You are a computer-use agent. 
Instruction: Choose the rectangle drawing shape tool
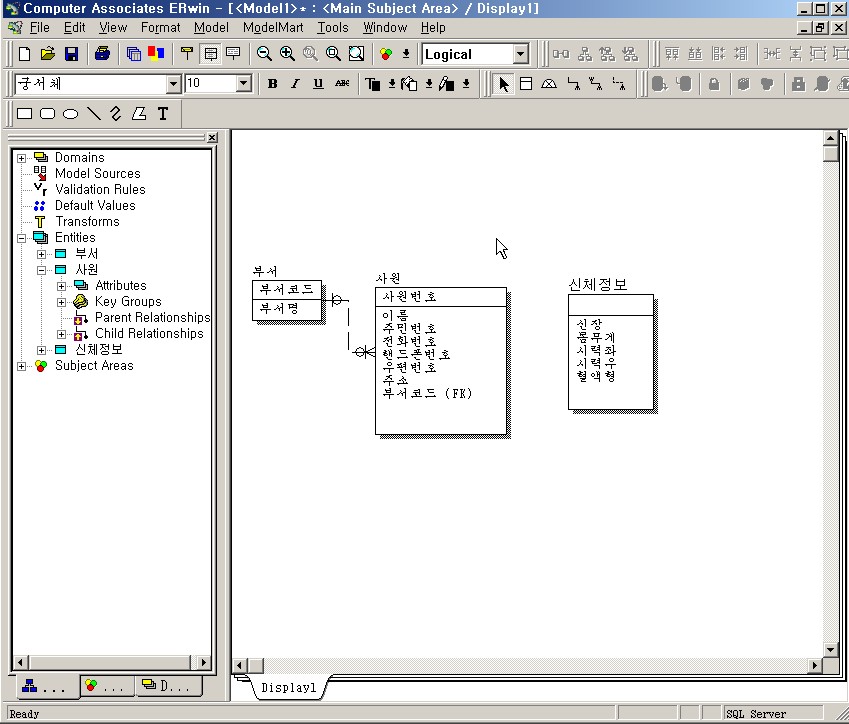tap(24, 114)
